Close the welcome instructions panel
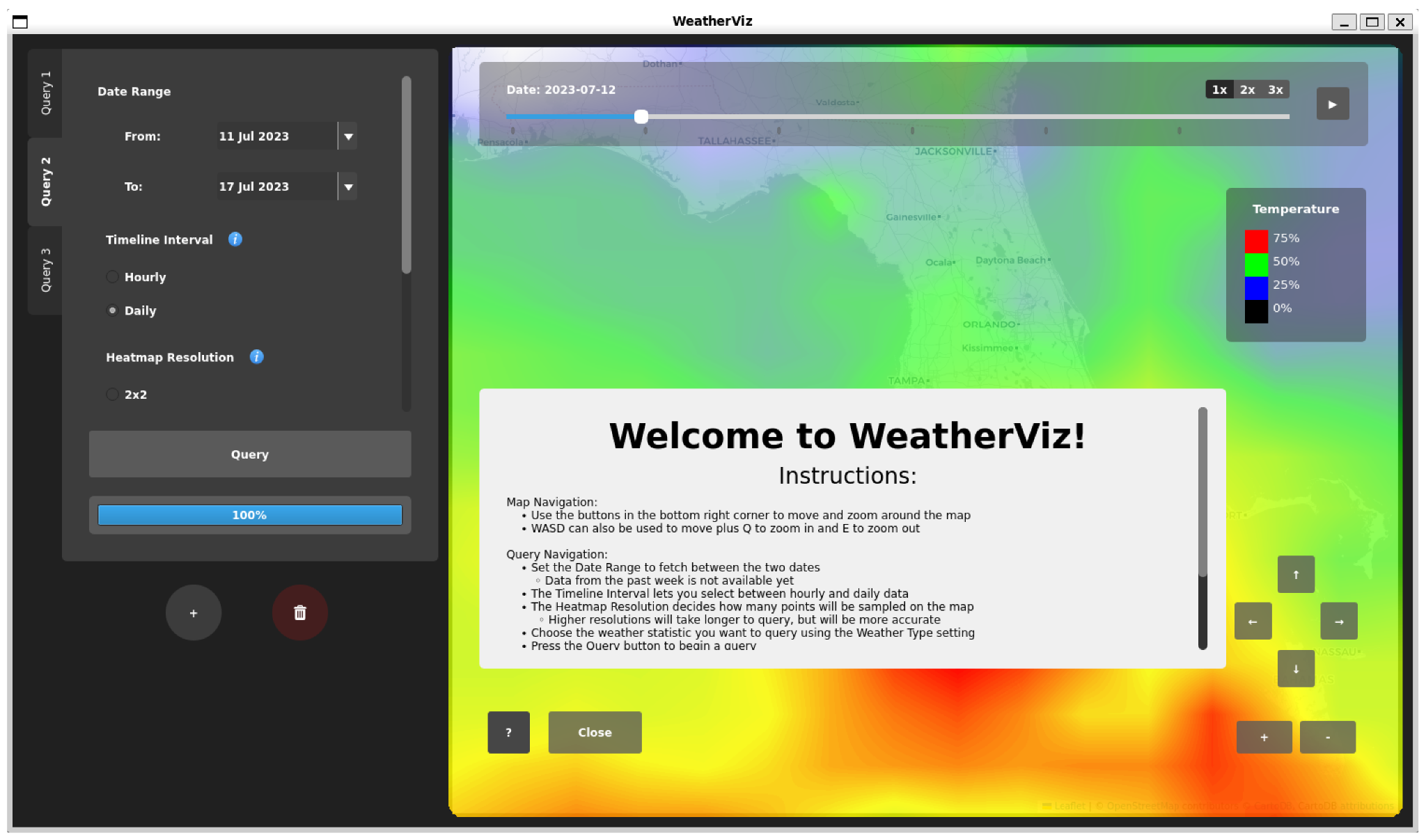This screenshot has width=1426, height=840. point(595,732)
